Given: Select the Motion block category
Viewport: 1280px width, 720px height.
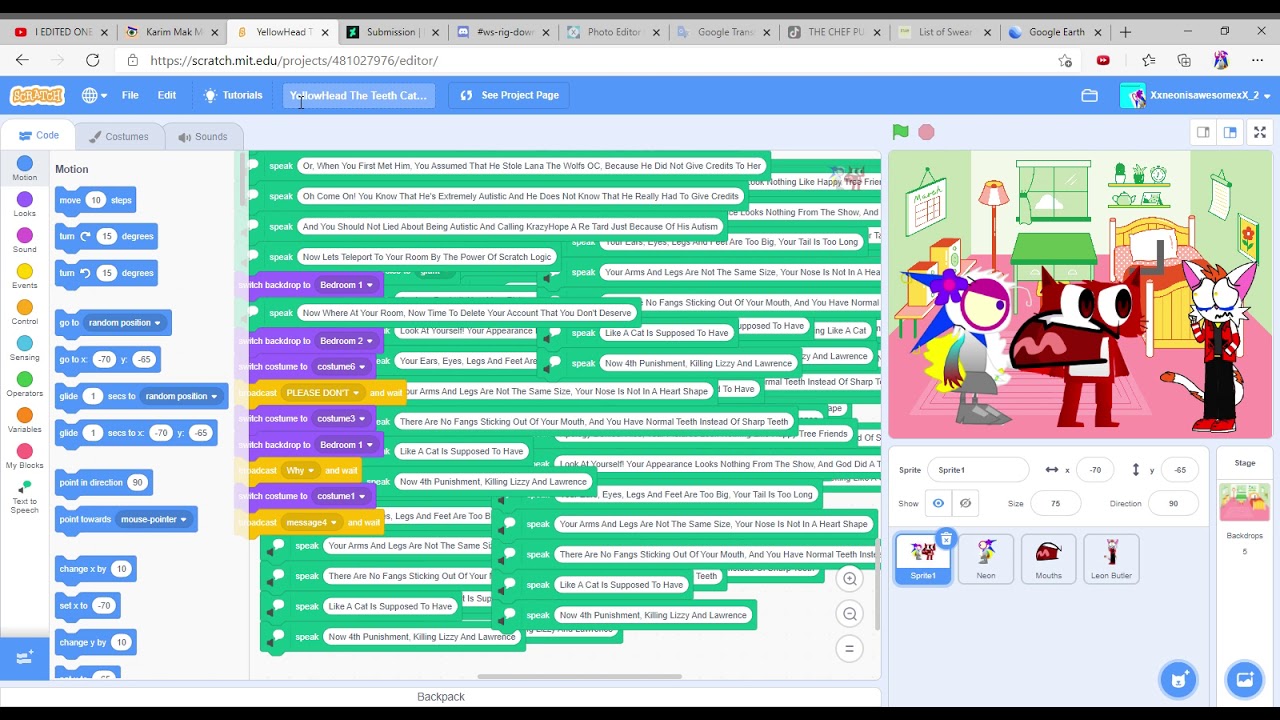Looking at the screenshot, I should point(25,169).
